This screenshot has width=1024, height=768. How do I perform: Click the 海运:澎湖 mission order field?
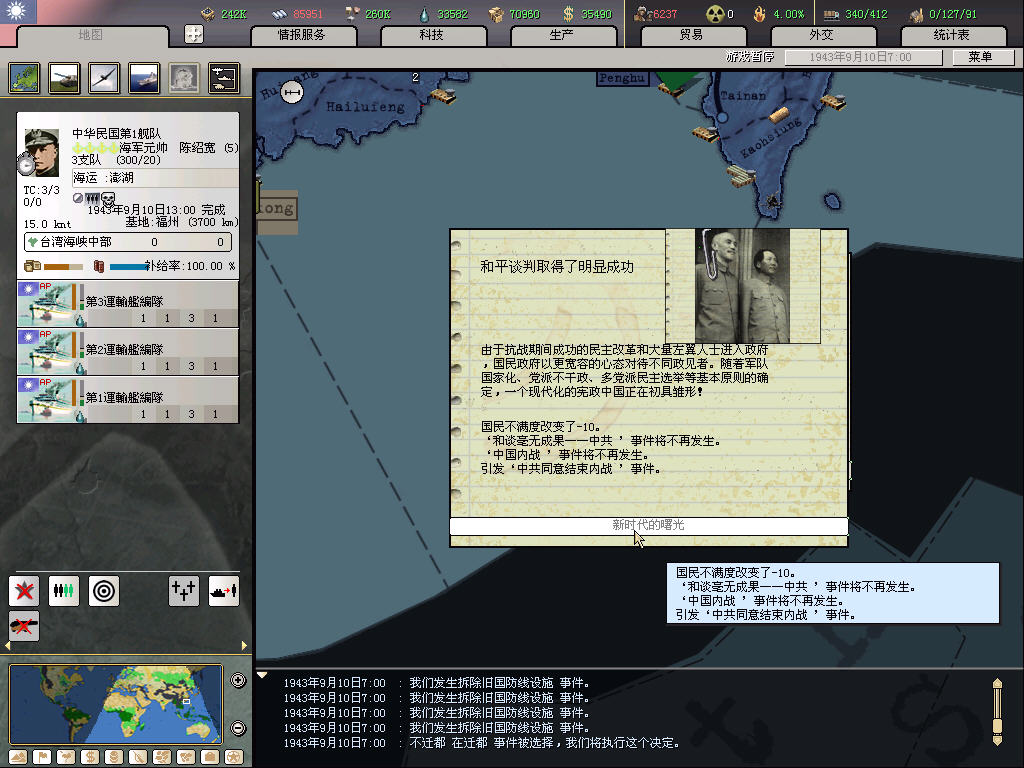[155, 178]
